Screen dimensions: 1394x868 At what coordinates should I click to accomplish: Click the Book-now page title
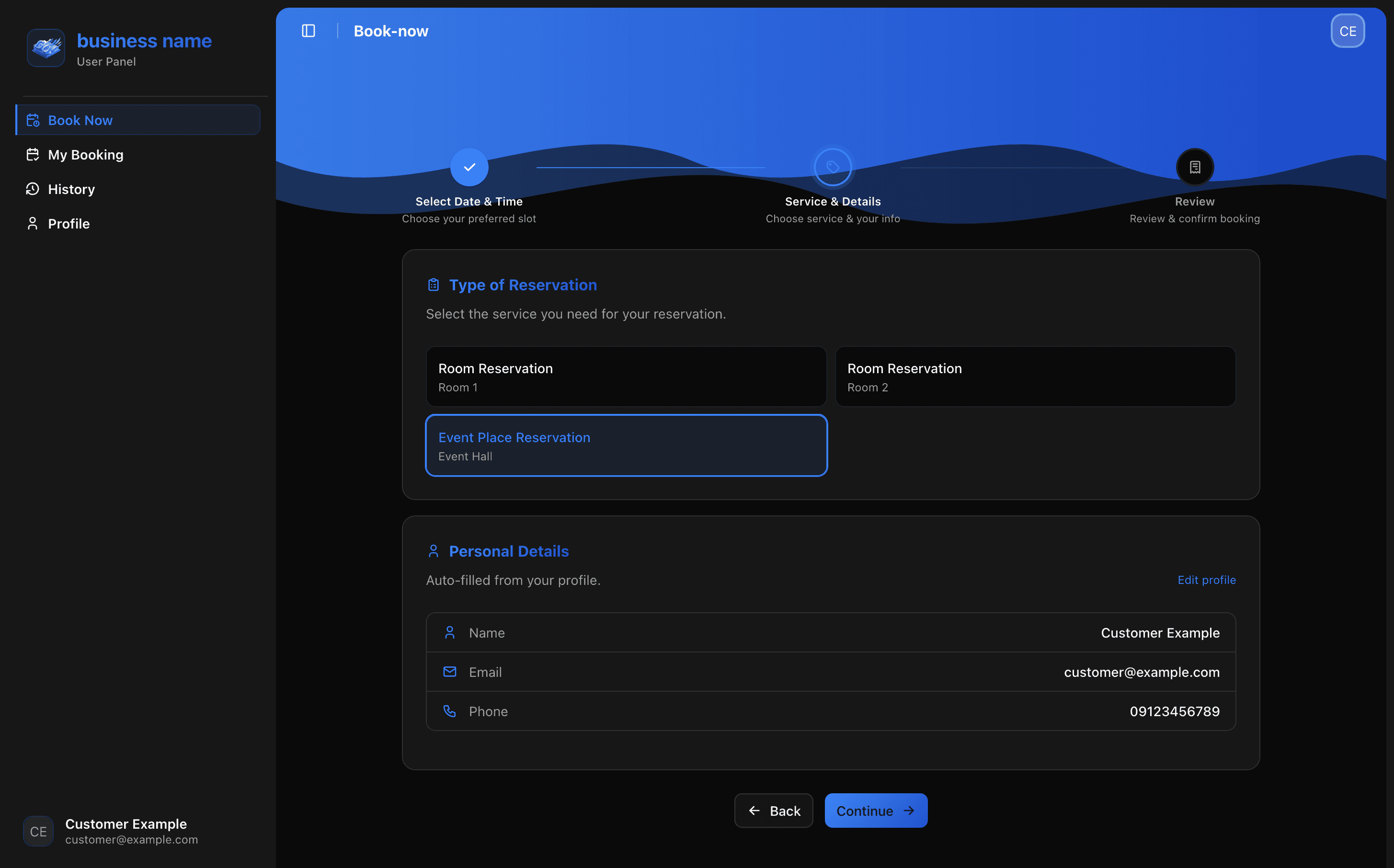tap(390, 31)
